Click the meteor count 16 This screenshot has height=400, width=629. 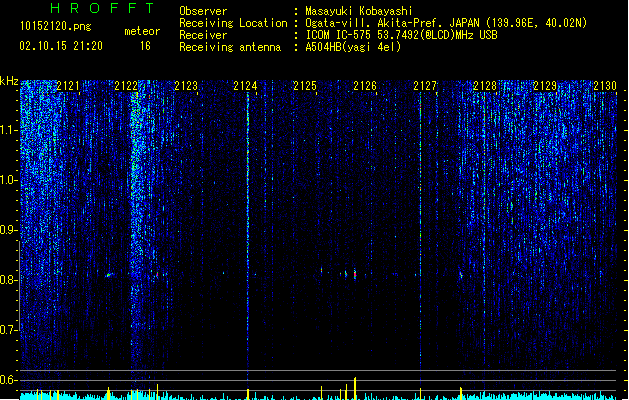pos(145,46)
